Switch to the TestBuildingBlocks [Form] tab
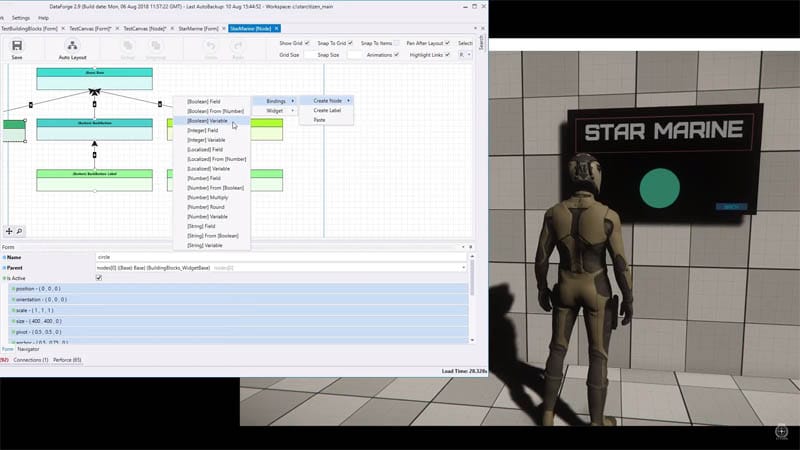800x450 pixels. 29,29
